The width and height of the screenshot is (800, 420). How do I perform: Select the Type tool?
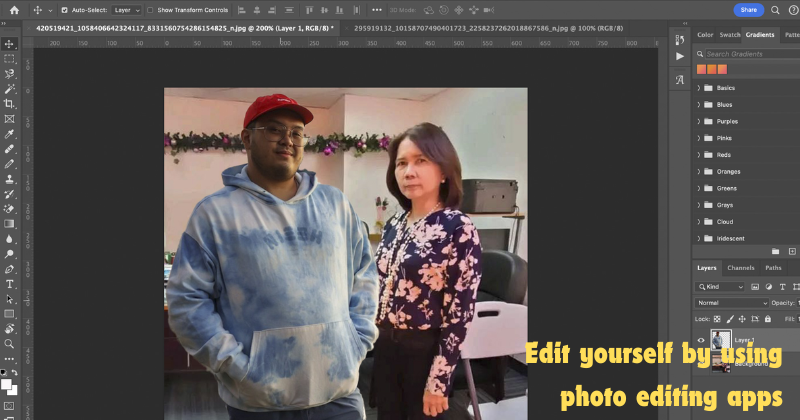tap(9, 284)
